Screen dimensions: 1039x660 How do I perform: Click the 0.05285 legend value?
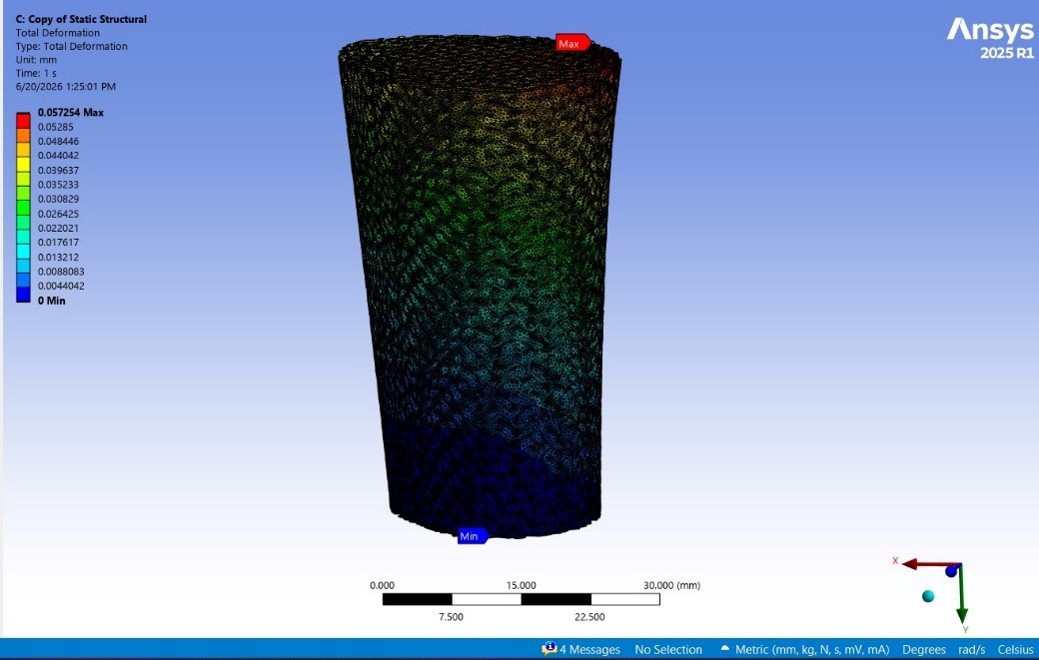[56, 127]
